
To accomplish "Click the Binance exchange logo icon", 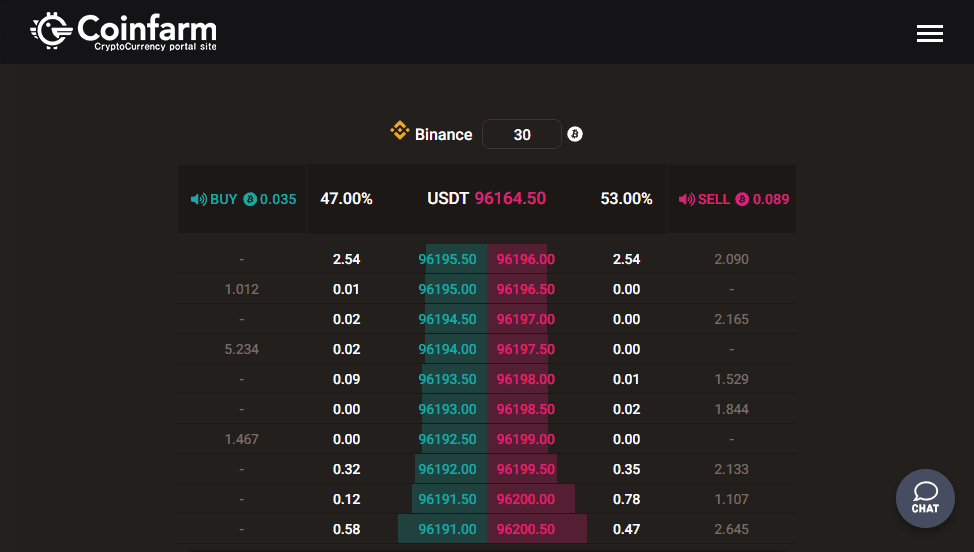I will 400,133.
